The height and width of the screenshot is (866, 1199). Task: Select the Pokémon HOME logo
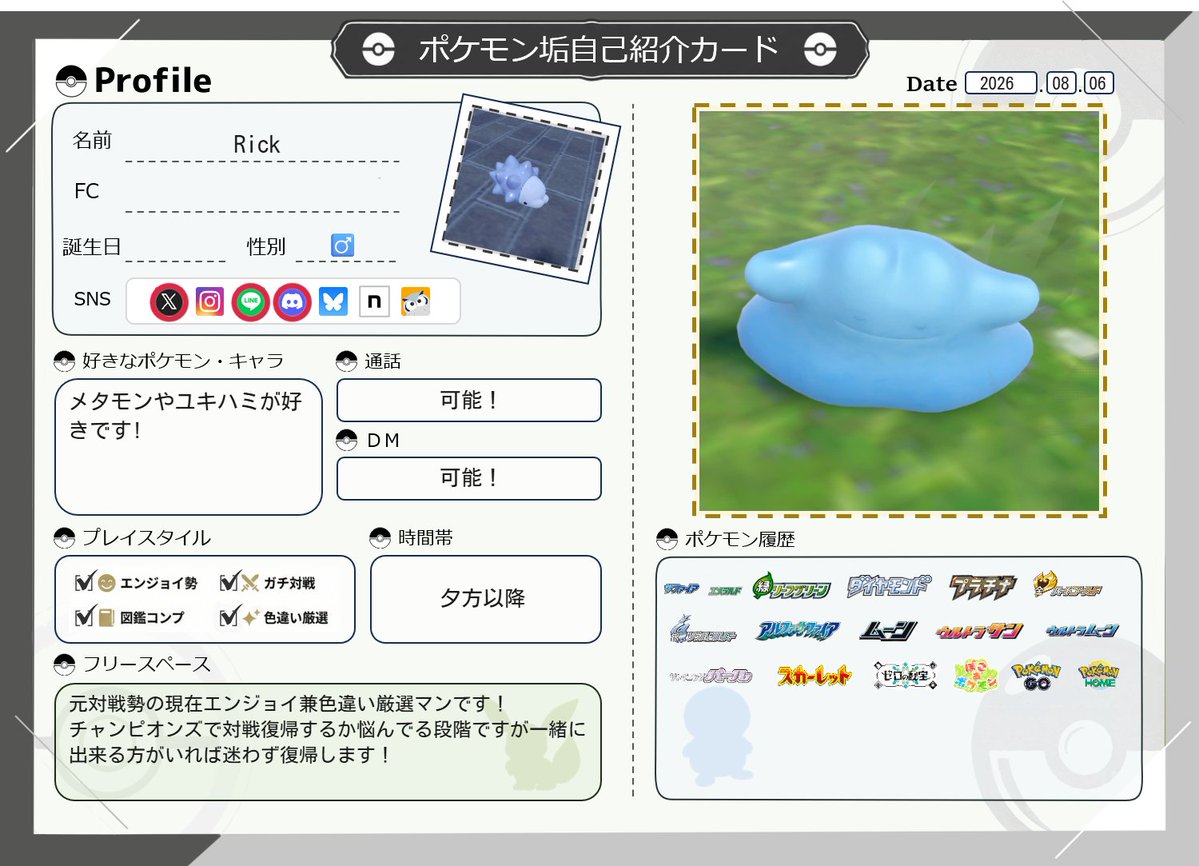pos(1099,675)
